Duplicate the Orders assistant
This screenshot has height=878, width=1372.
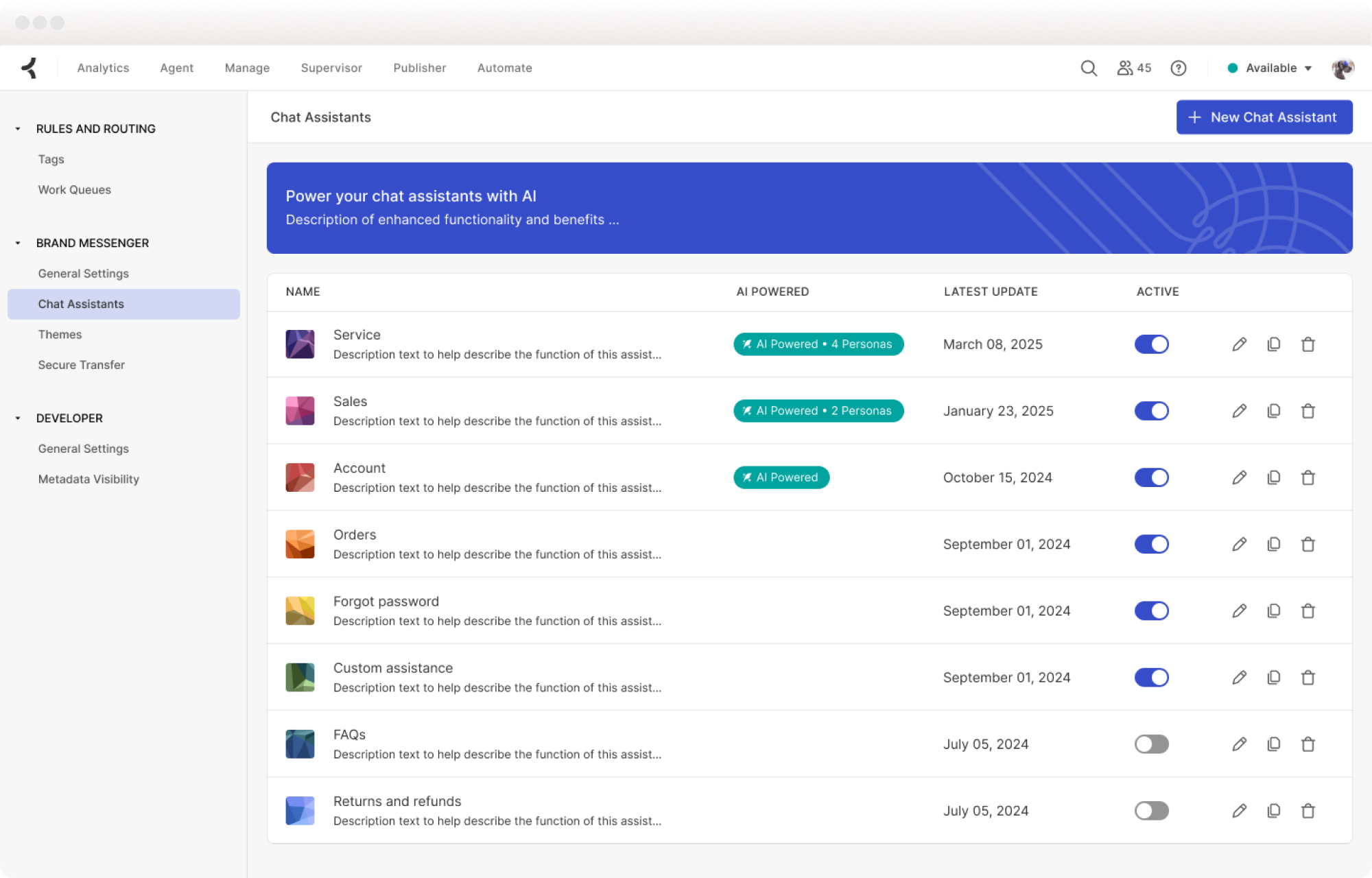pos(1274,544)
